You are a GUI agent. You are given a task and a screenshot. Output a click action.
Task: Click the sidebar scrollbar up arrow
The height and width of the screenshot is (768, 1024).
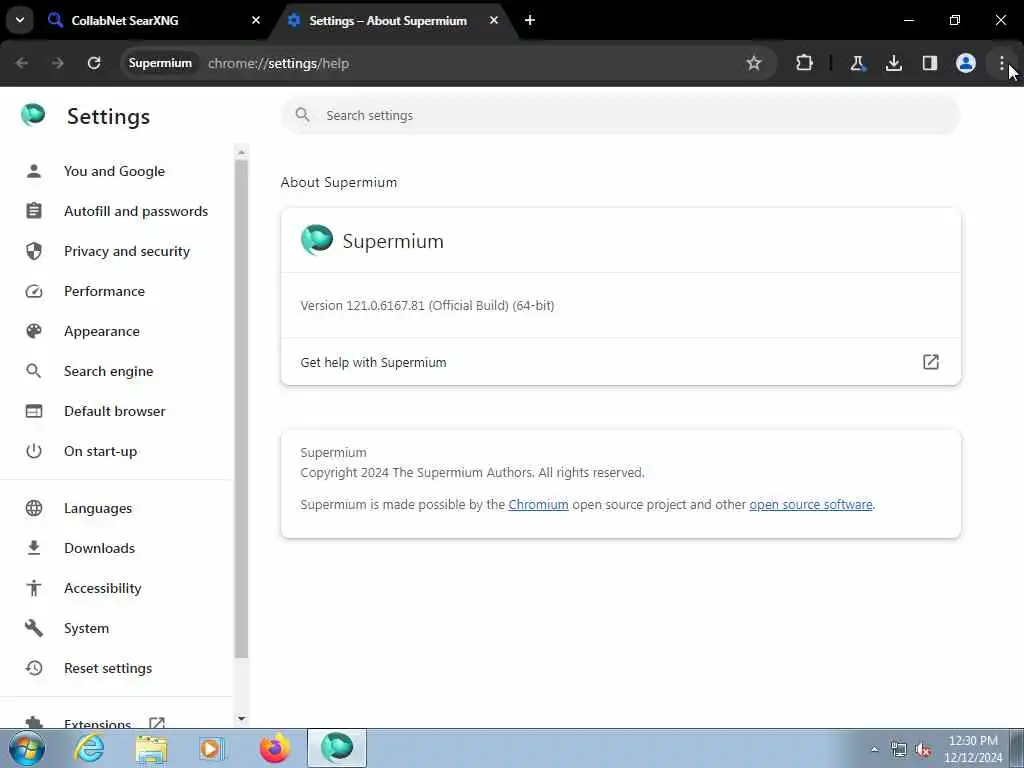click(x=242, y=152)
